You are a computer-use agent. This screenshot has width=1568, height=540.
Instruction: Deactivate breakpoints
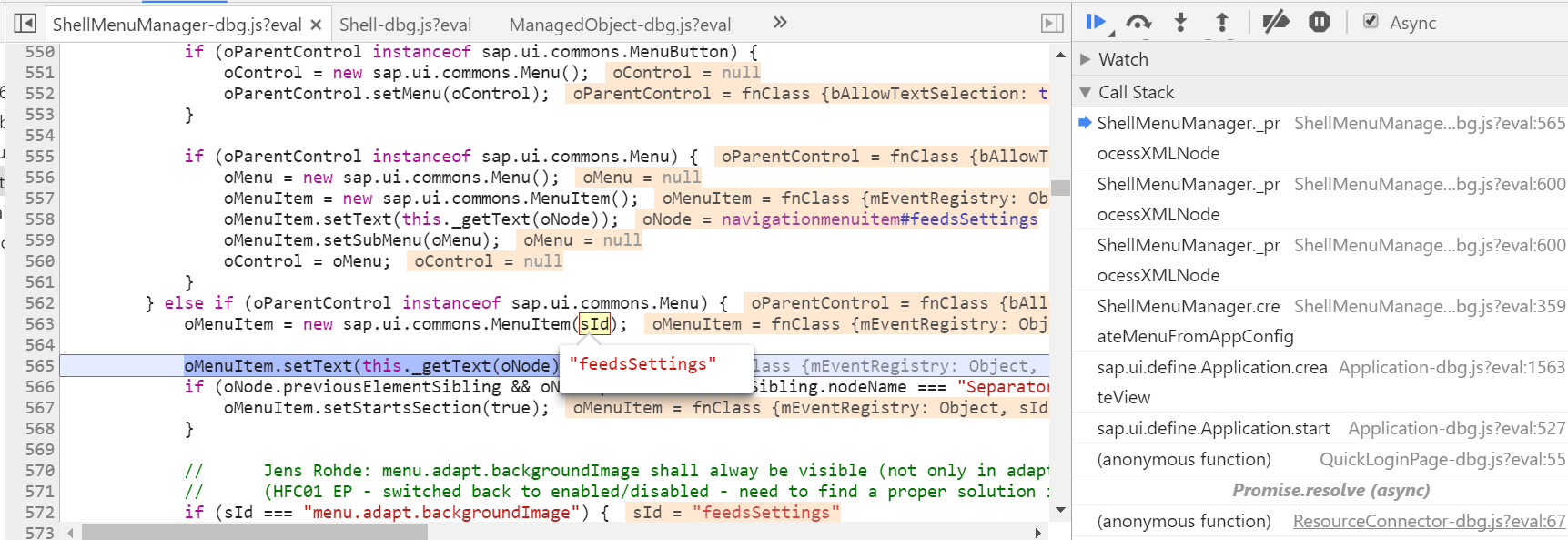coord(1276,22)
